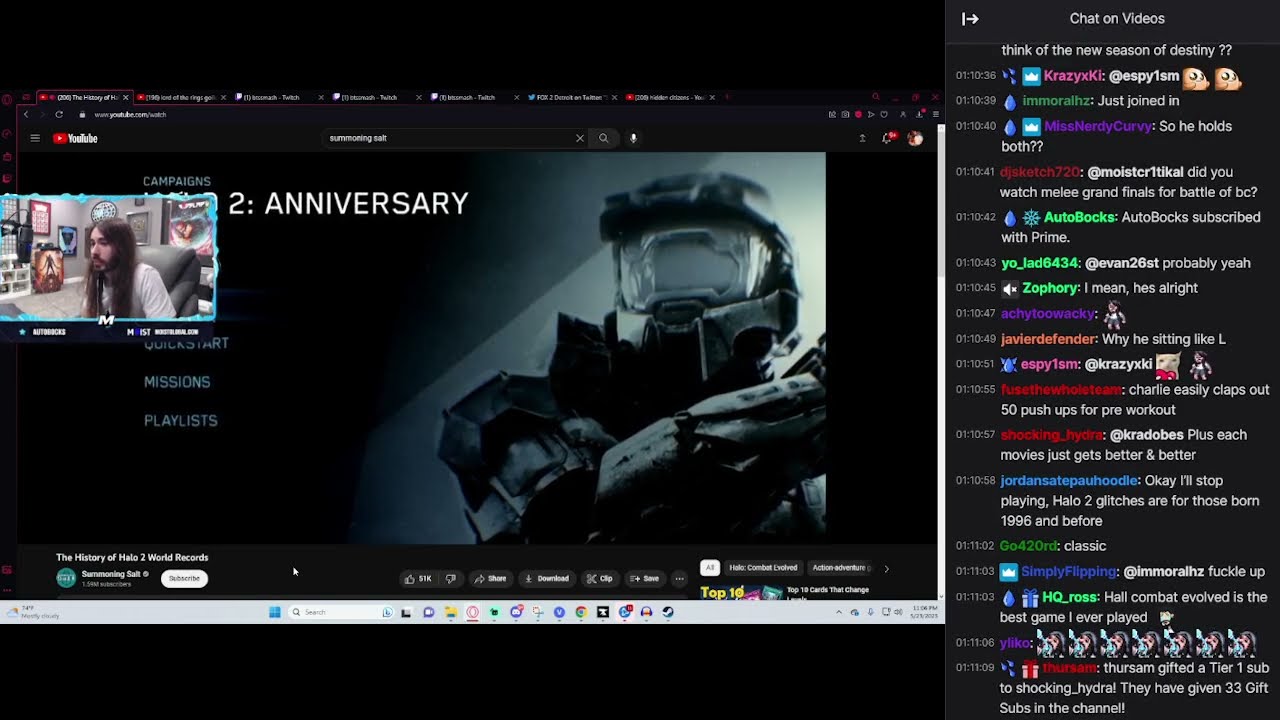Open the YouTube account avatar menu
Screen dimensions: 1280x720
tap(915, 138)
